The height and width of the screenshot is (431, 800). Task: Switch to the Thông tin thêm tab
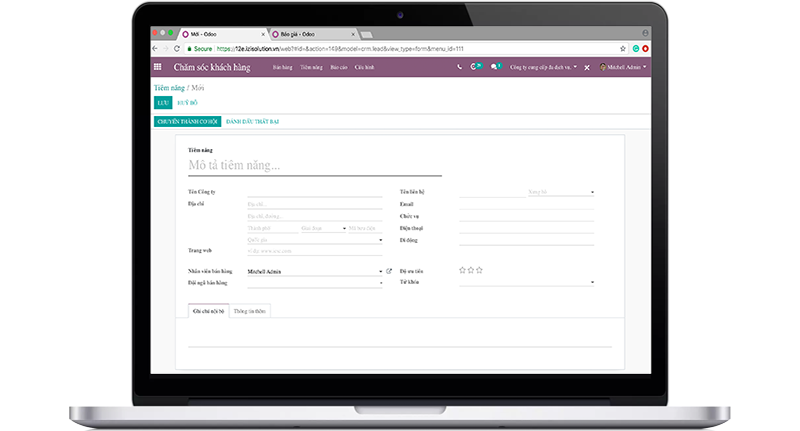point(250,312)
